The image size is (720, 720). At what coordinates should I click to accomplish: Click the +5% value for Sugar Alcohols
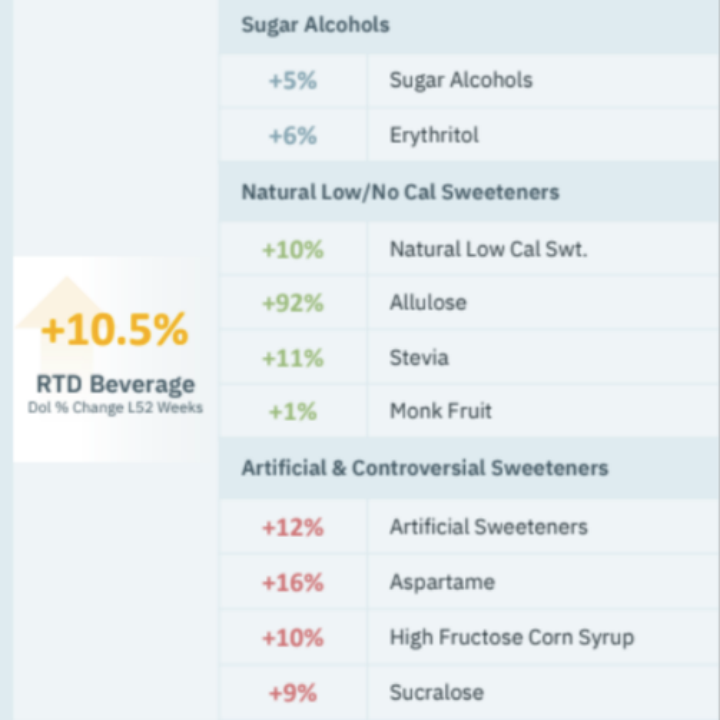[x=292, y=81]
